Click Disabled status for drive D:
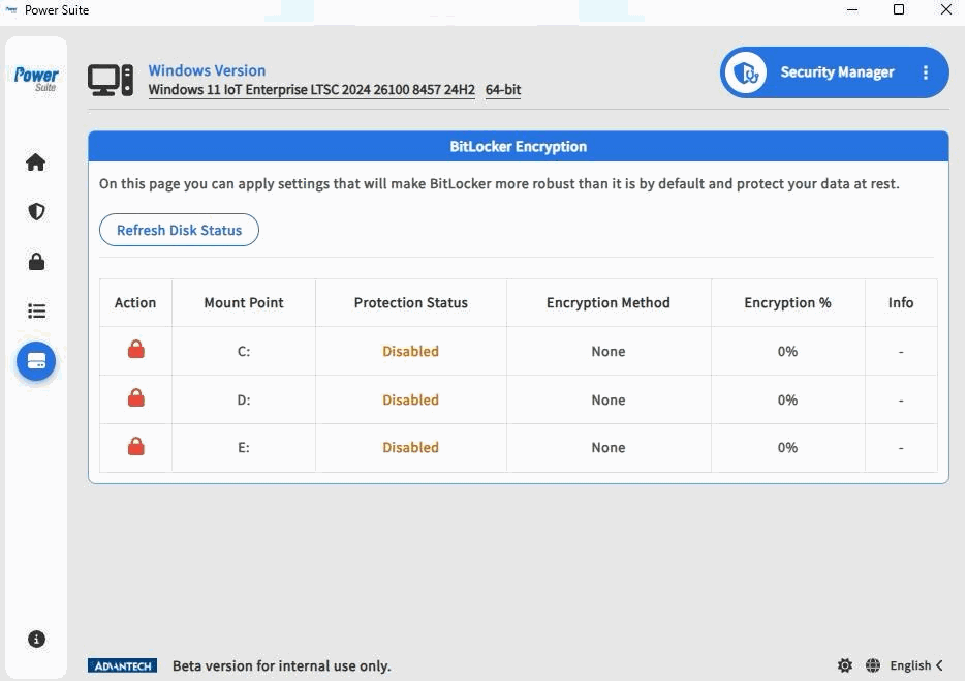The image size is (965, 681). (x=410, y=400)
